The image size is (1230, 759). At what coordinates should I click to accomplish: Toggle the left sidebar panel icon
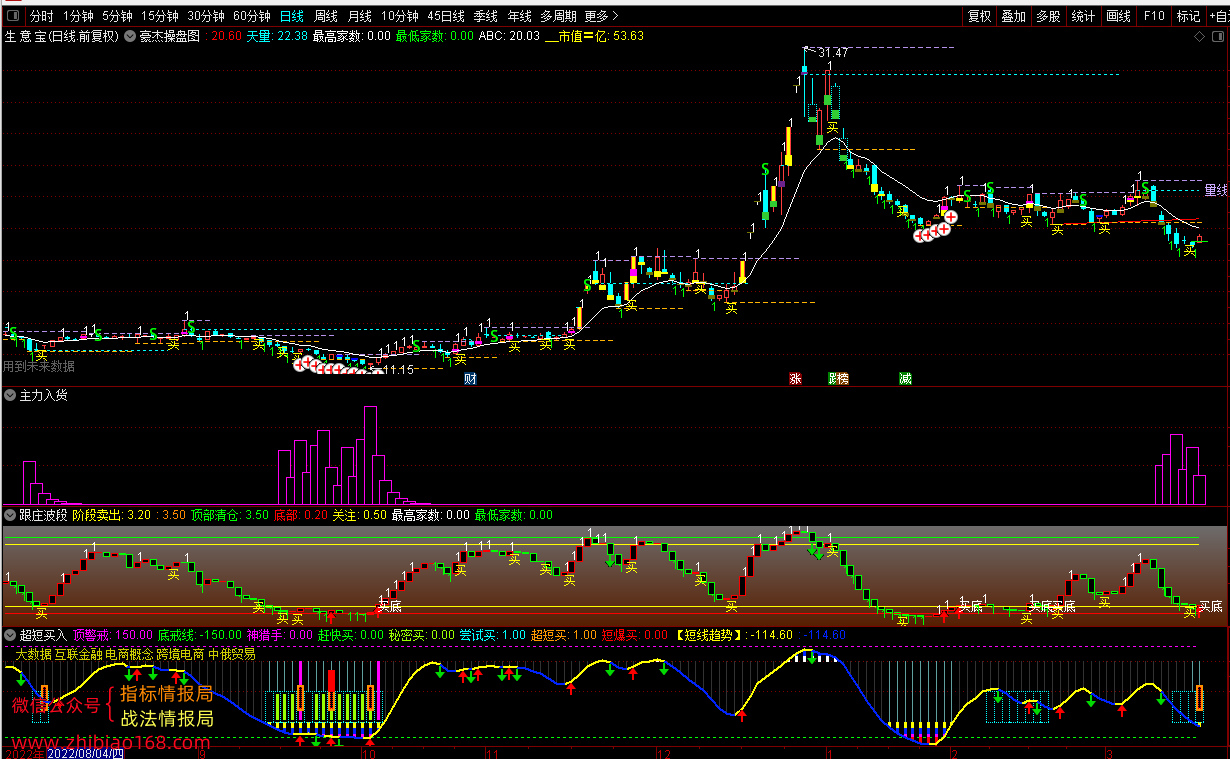click(x=13, y=16)
